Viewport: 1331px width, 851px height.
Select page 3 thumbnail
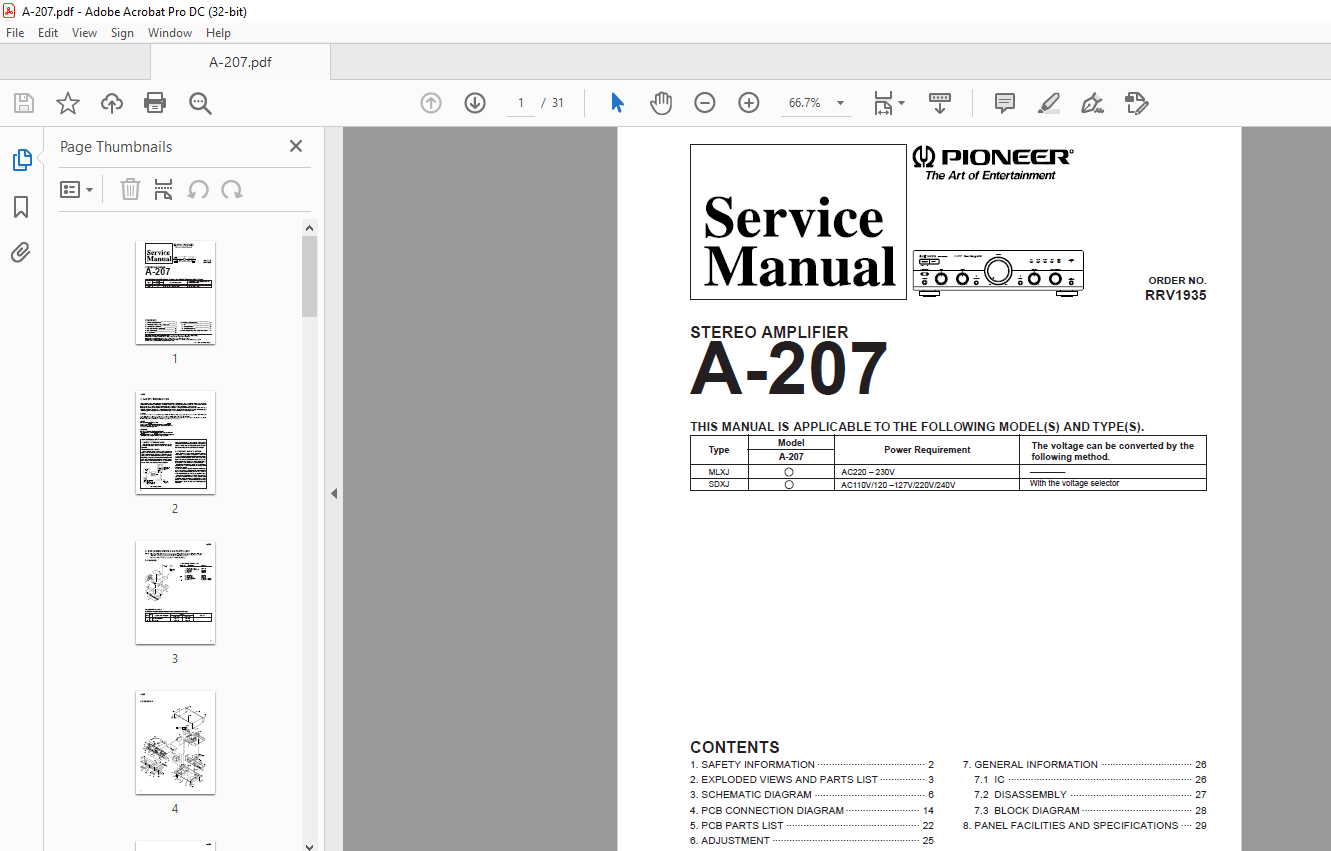pos(175,593)
